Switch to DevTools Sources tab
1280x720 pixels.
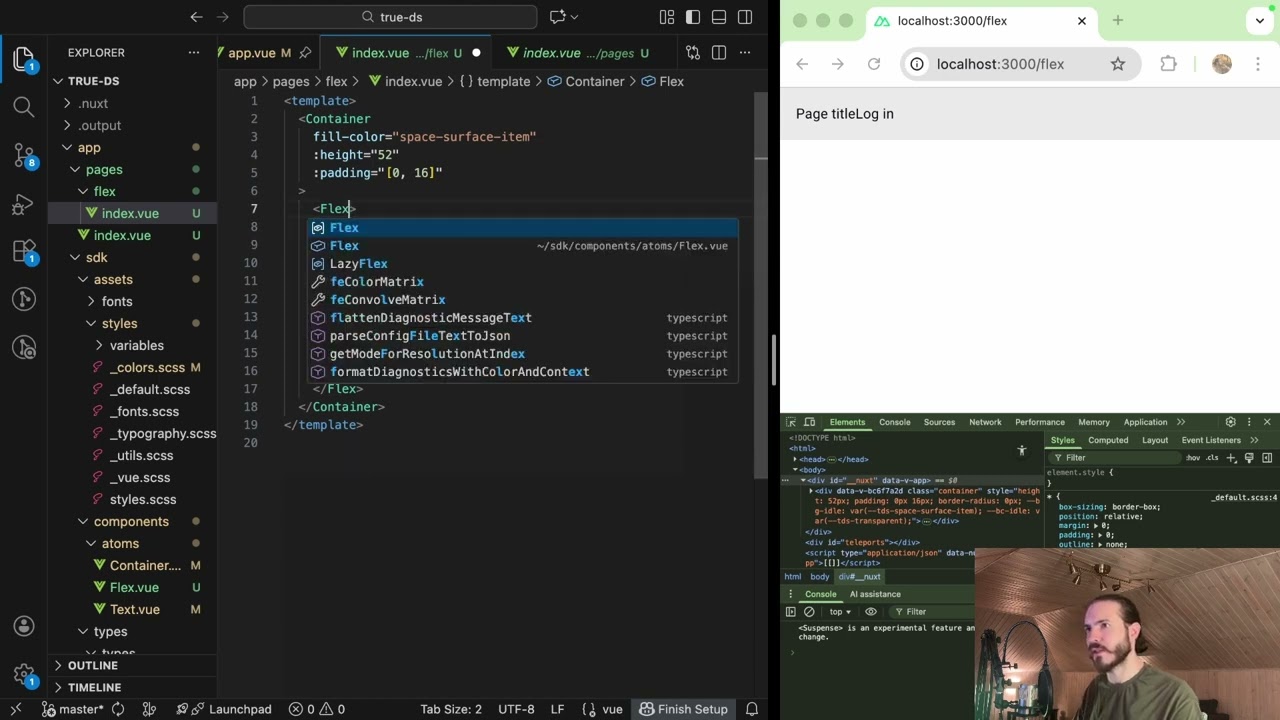point(939,422)
